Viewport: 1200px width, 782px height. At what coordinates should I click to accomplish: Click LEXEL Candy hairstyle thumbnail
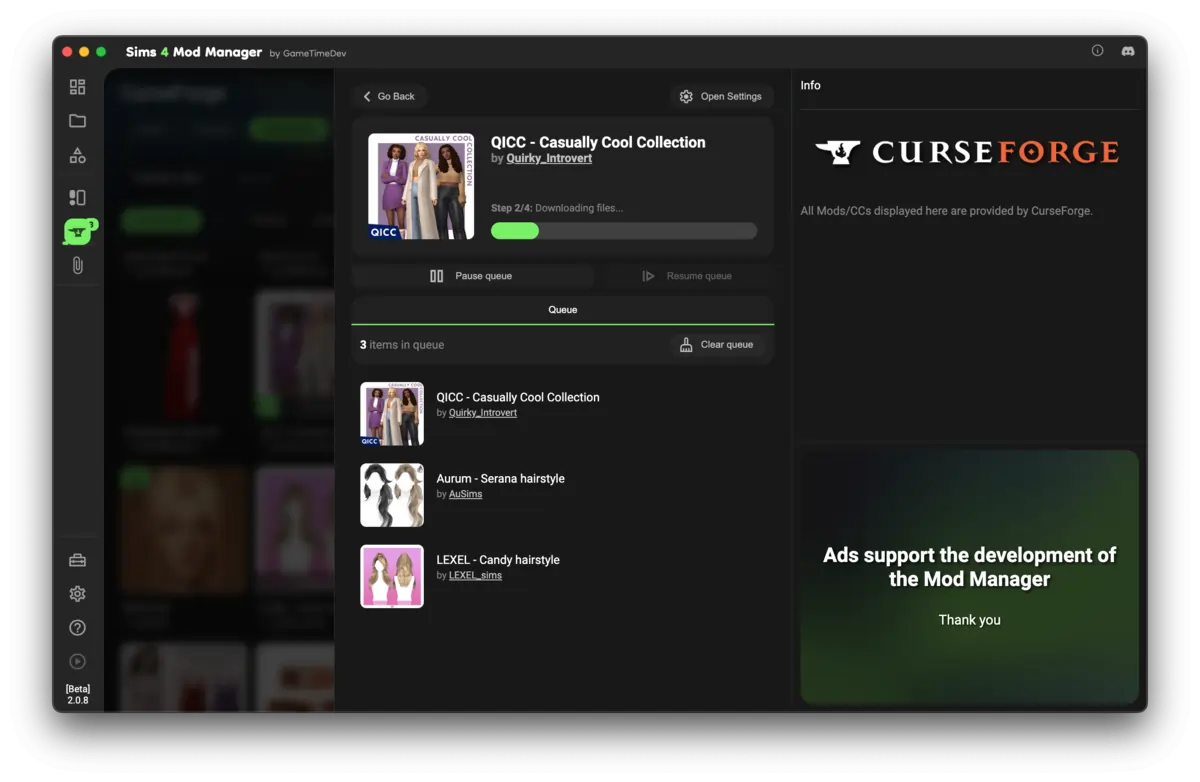[392, 576]
